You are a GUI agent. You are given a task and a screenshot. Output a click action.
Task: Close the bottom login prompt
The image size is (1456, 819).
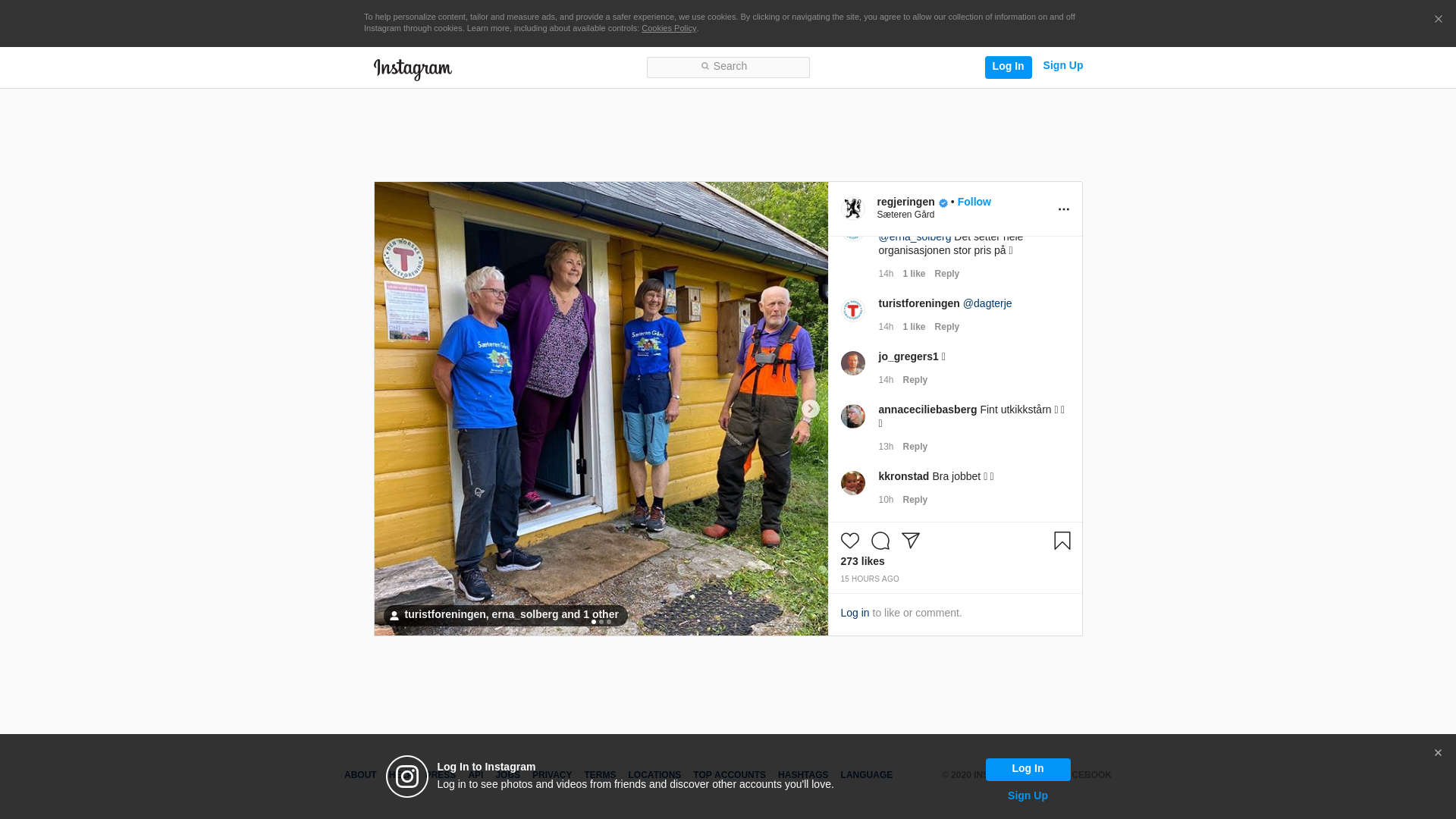point(1437,753)
